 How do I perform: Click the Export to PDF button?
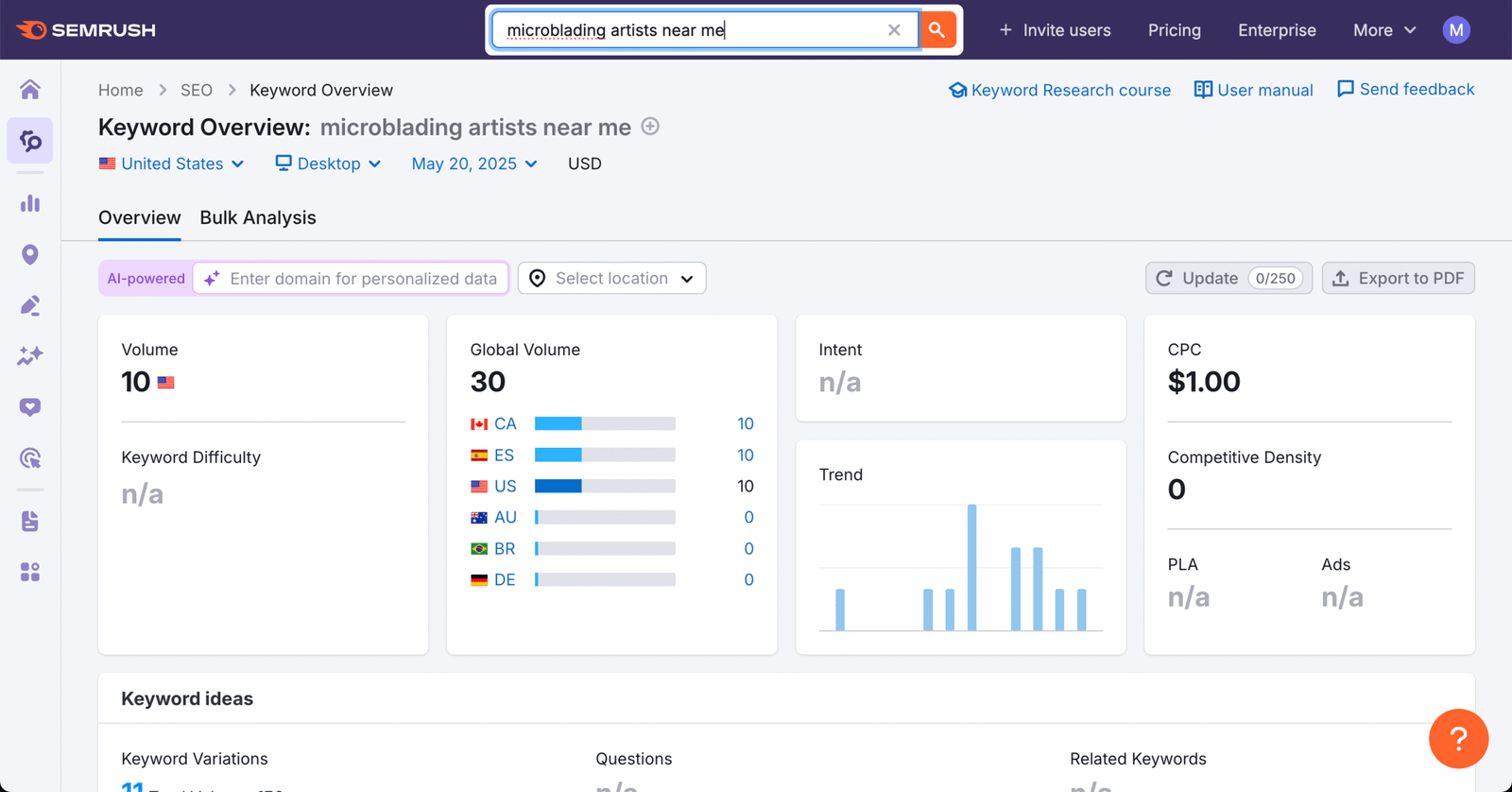[x=1399, y=279]
